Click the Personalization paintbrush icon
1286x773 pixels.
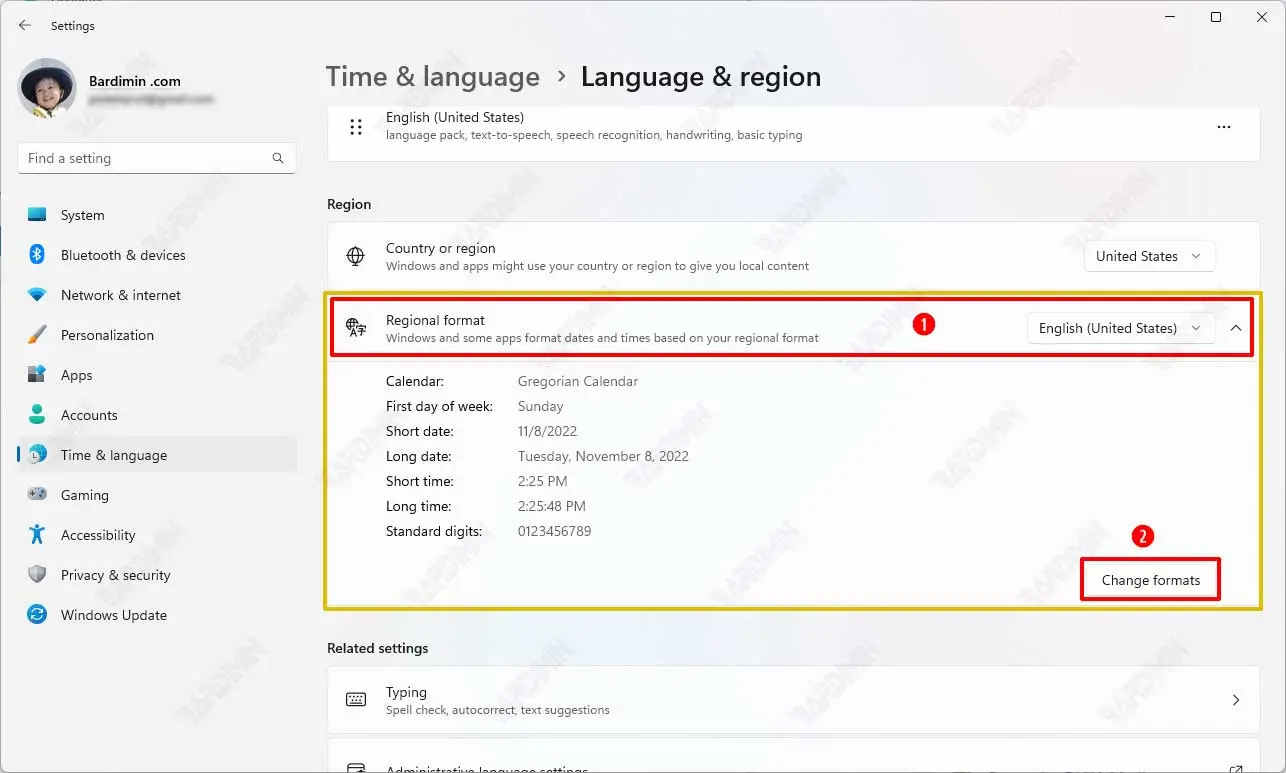pyautogui.click(x=37, y=335)
